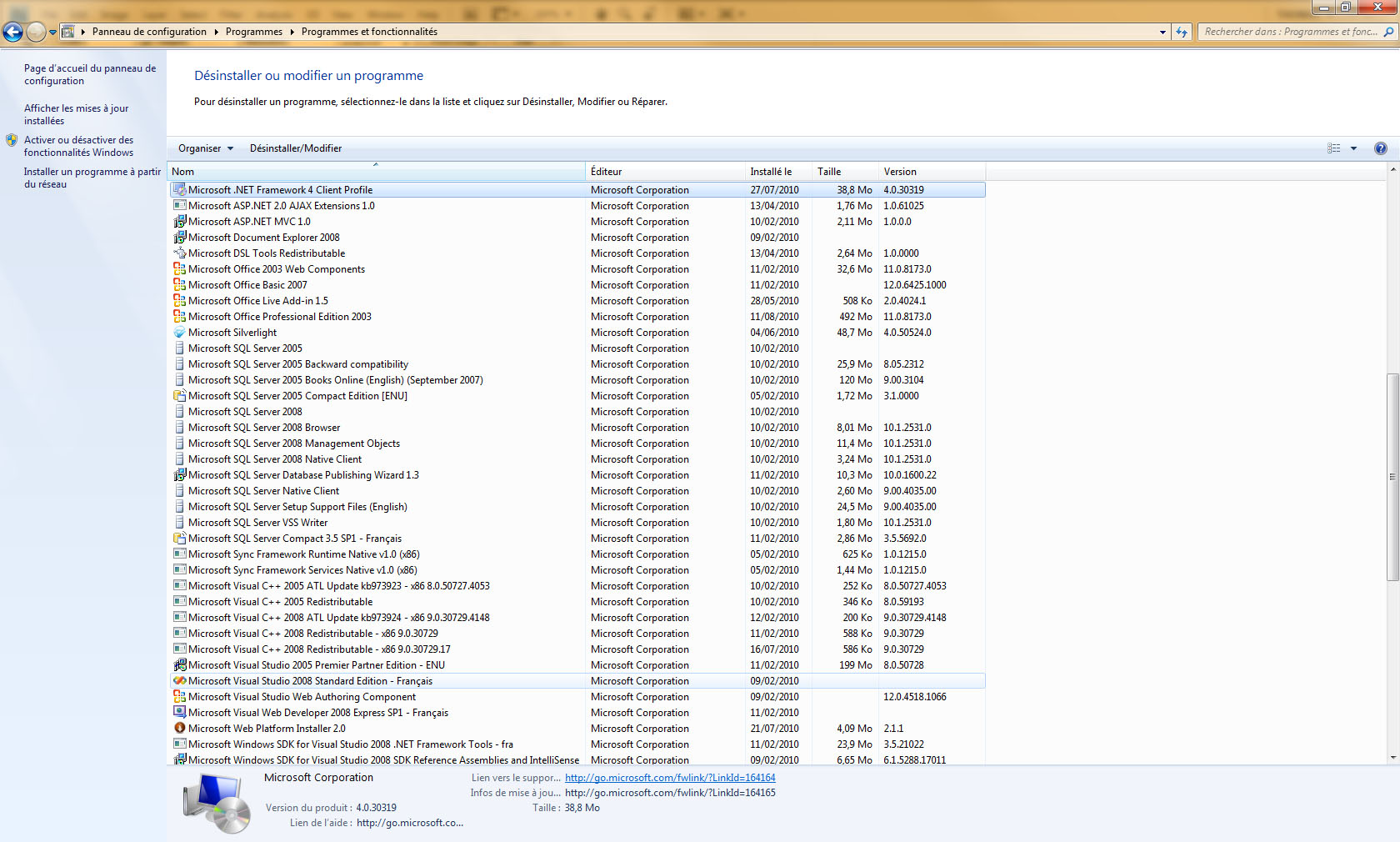Select 'Microsoft SQL Server VSS Writer'
Image resolution: width=1400 pixels, height=842 pixels.
(577, 523)
